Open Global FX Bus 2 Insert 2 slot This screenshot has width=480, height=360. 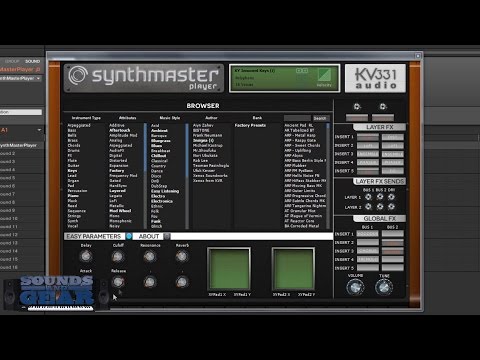[393, 243]
